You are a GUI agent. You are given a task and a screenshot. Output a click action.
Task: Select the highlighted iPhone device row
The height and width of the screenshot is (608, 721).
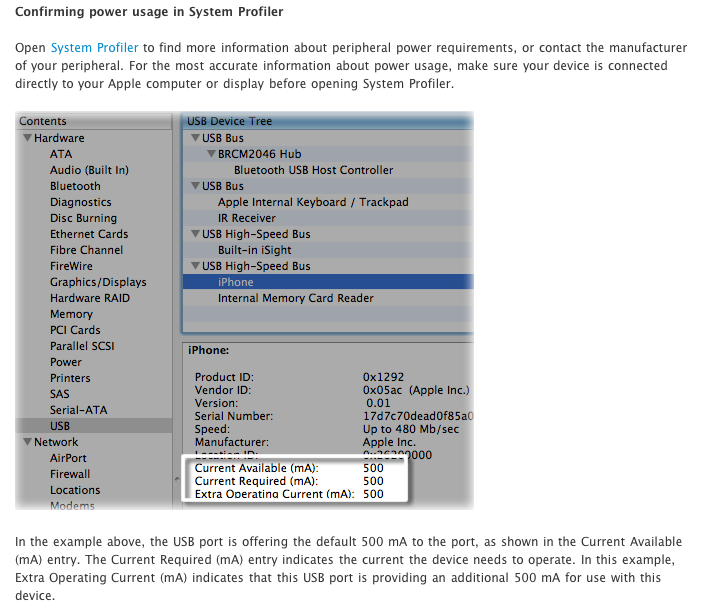[x=328, y=282]
